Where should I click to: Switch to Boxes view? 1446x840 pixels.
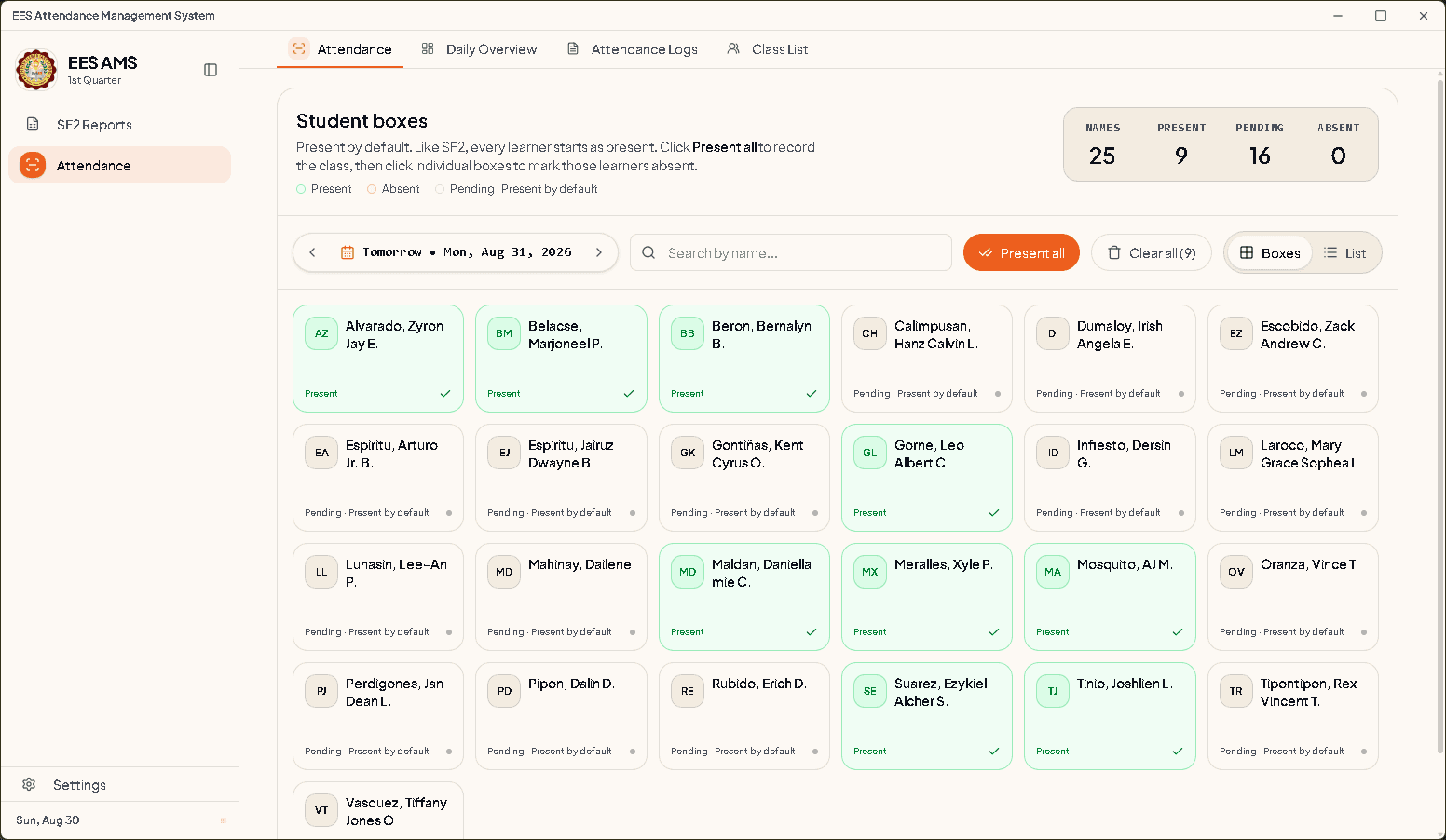pos(1270,252)
